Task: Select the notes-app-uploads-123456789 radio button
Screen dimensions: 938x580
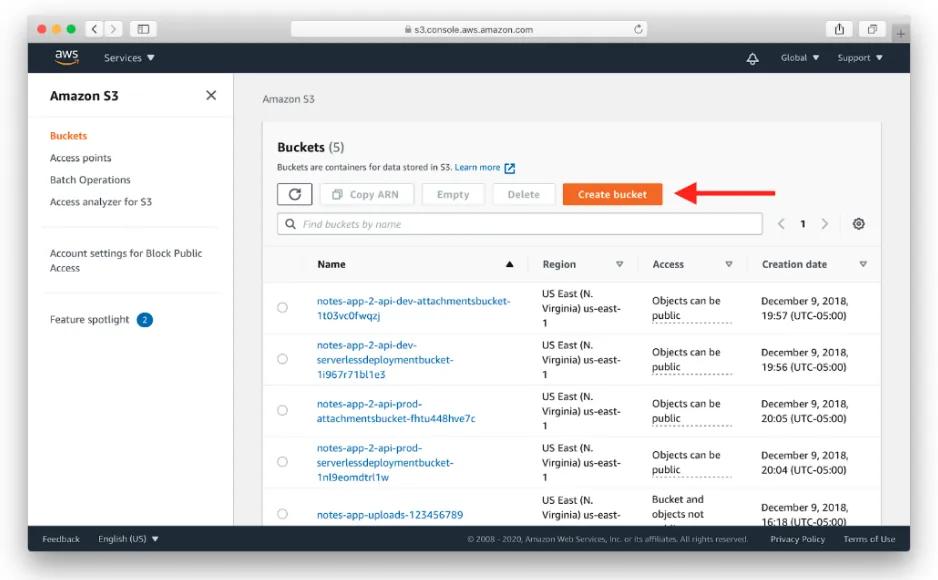Action: coord(282,514)
